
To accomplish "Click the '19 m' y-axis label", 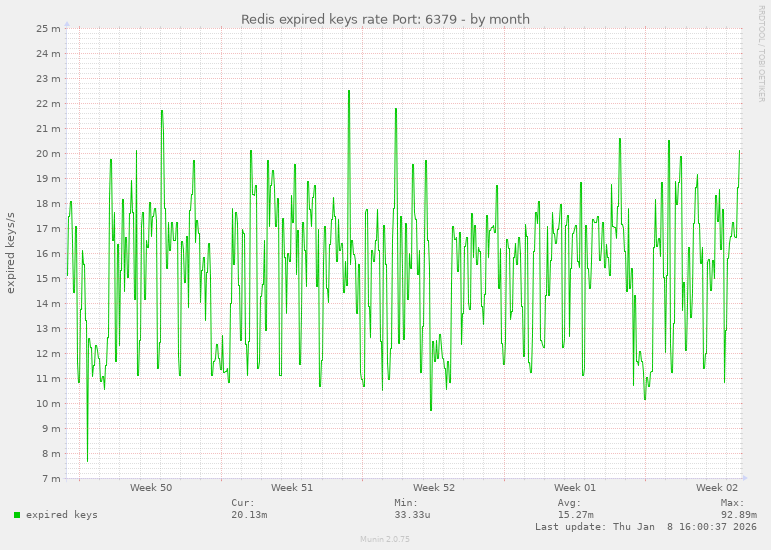I will coord(48,179).
